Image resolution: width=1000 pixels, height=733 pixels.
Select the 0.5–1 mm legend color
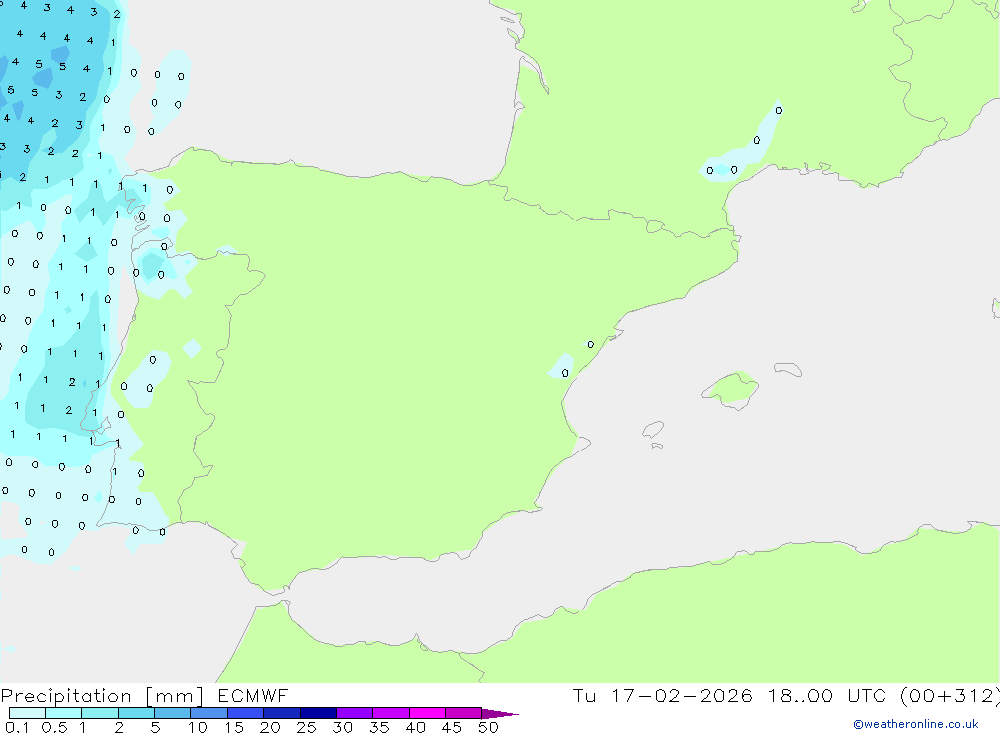pos(64,713)
